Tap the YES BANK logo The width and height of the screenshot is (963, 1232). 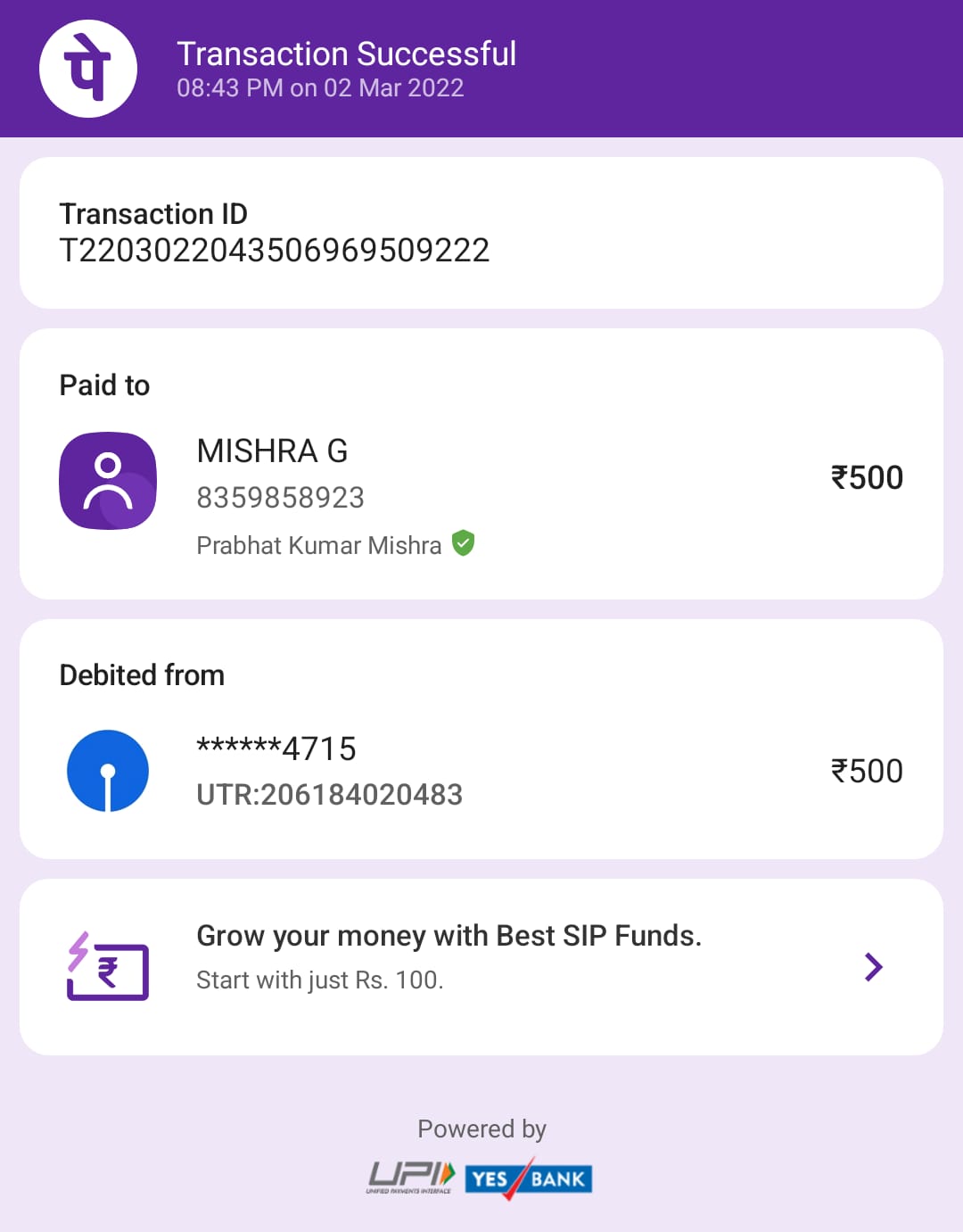(x=529, y=1178)
